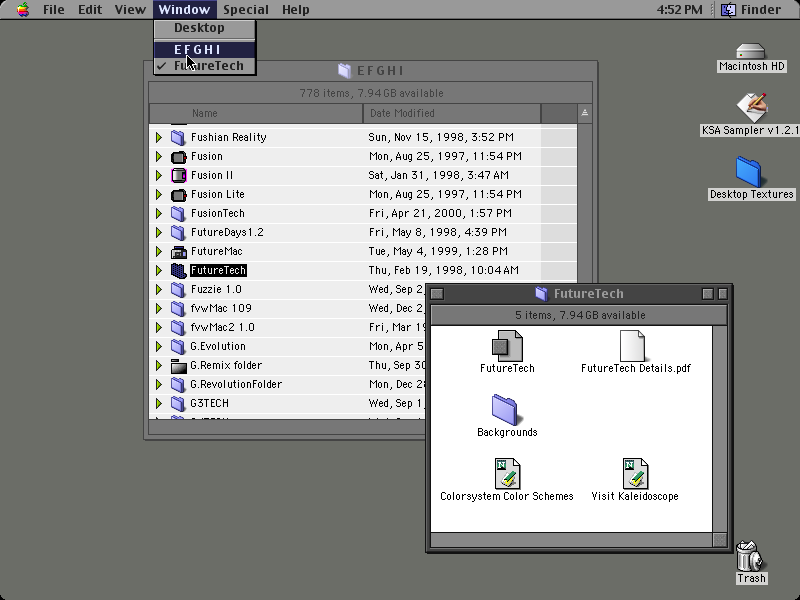Sort EFGHI list by Name column
Screen dimensions: 800x600
256,113
